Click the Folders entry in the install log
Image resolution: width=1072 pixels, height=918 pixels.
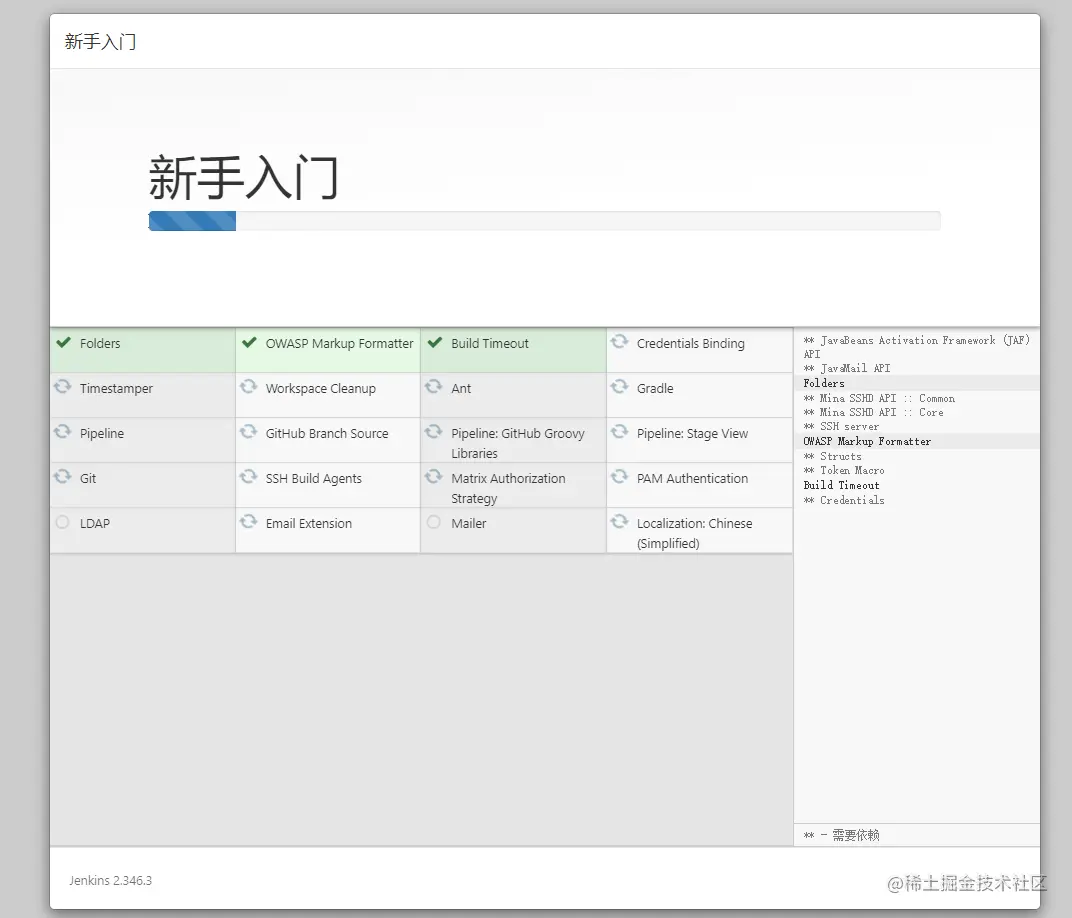824,383
